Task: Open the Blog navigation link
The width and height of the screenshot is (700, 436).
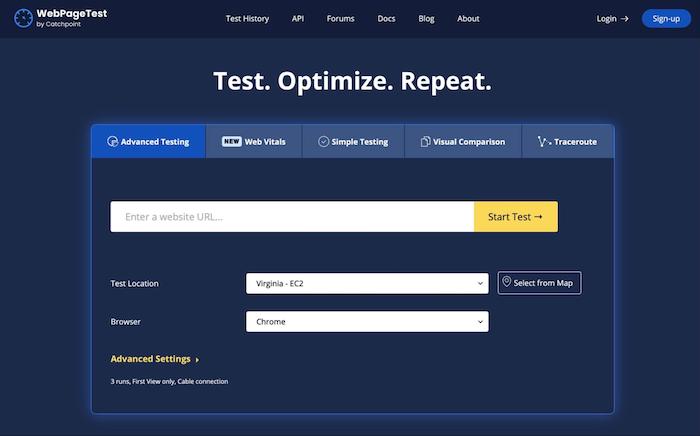Action: 426,19
